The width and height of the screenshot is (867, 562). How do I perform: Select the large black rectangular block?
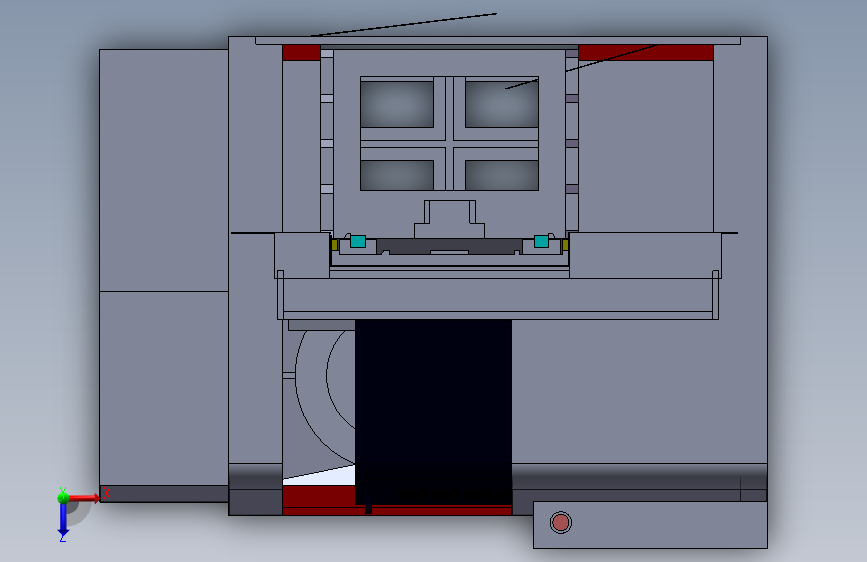pyautogui.click(x=433, y=412)
